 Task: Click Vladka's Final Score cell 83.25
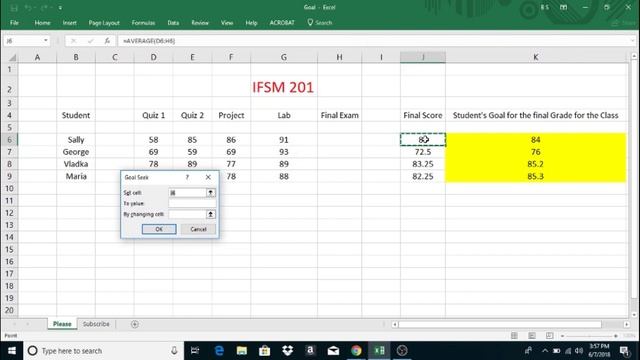point(423,164)
